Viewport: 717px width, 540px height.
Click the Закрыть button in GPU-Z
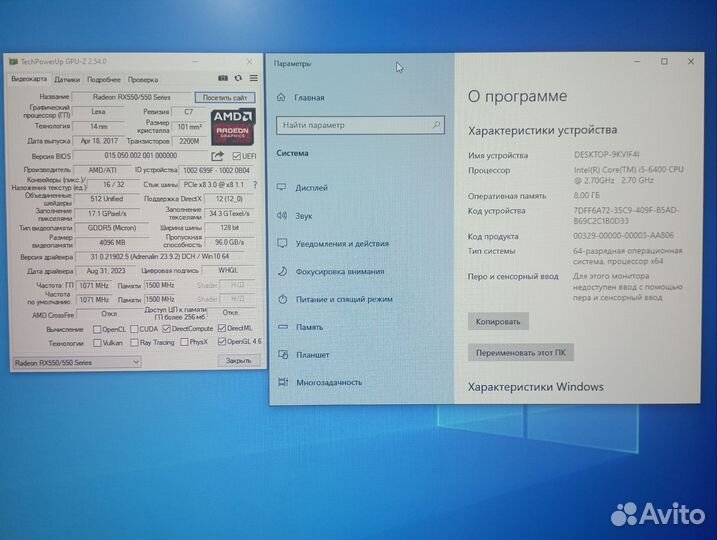coord(239,361)
